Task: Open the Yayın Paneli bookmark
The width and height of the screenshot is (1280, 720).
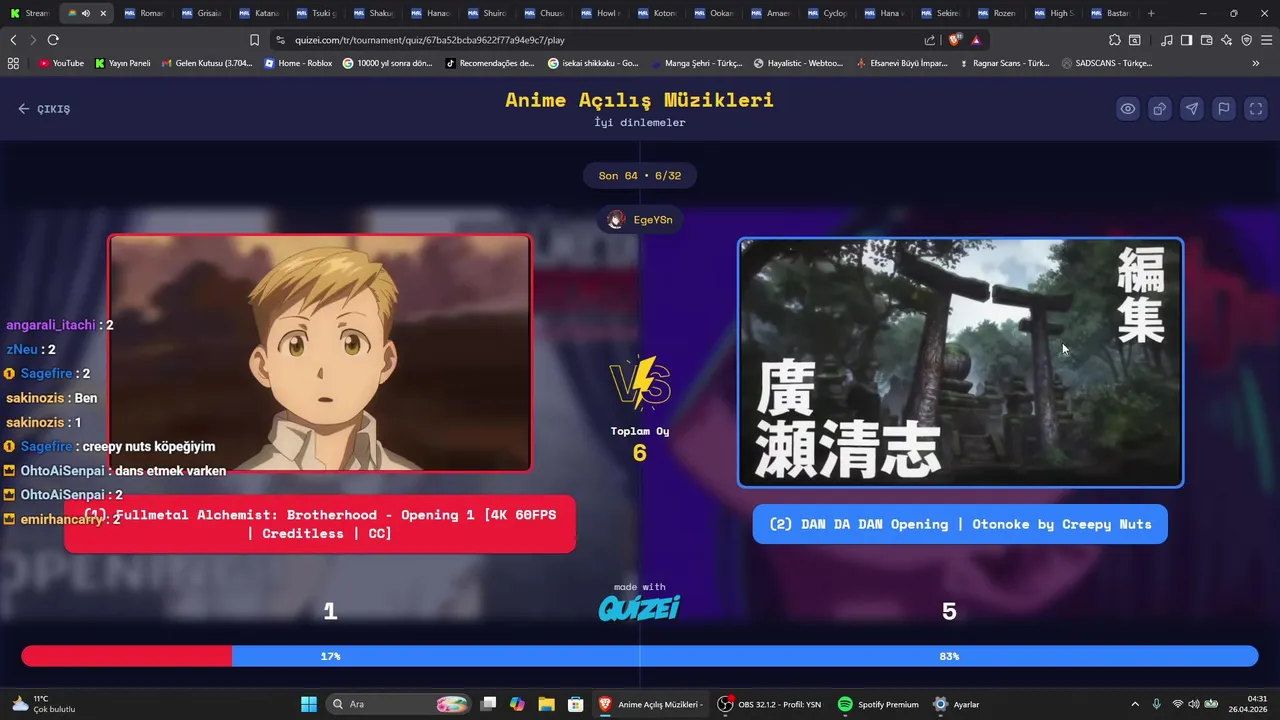Action: [x=122, y=63]
